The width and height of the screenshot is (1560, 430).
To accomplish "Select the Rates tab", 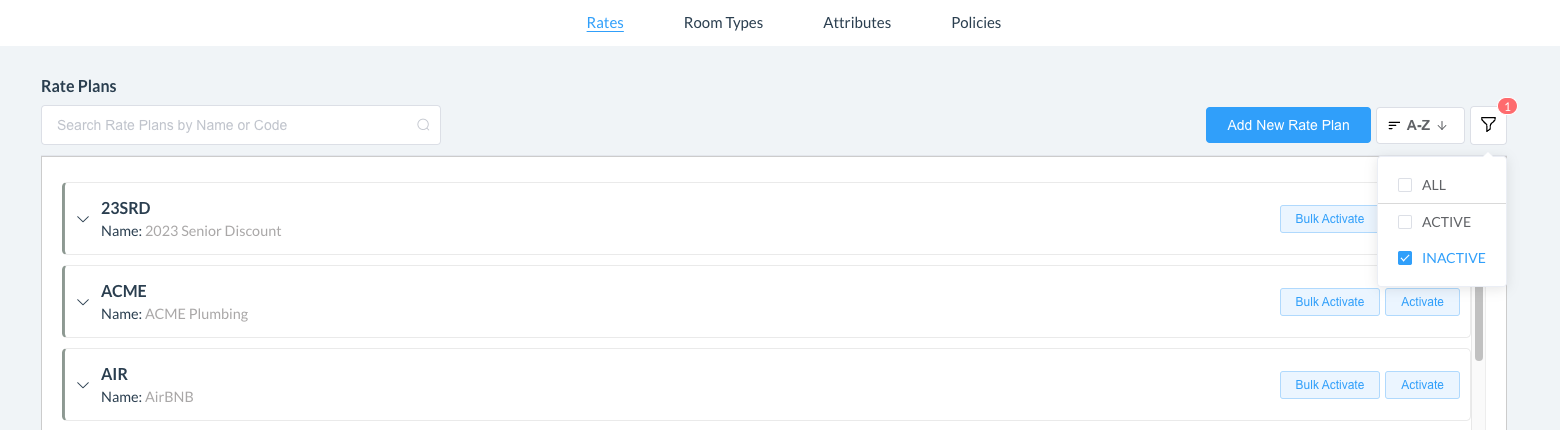I will click(x=605, y=22).
